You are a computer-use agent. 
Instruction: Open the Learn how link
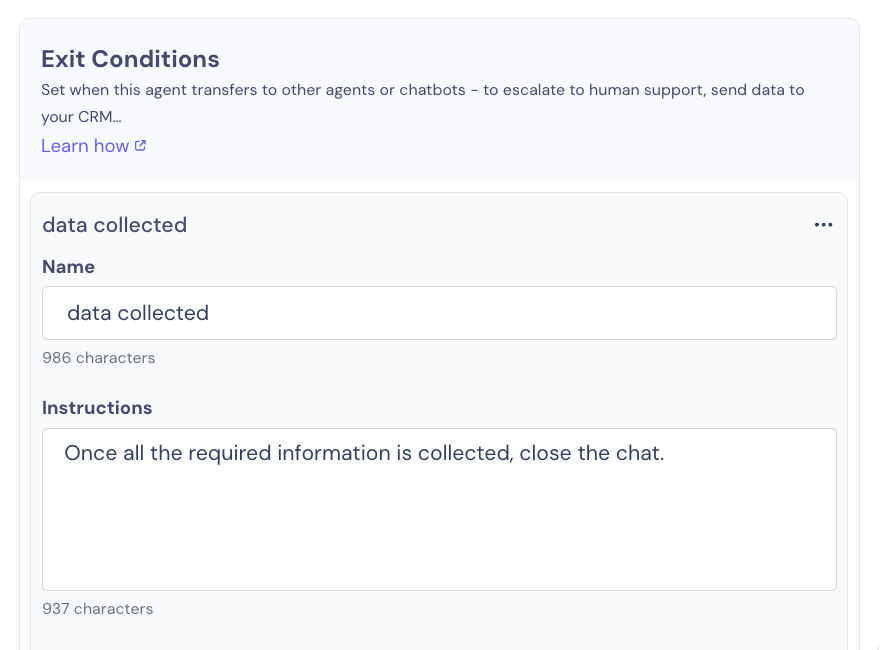coord(93,146)
